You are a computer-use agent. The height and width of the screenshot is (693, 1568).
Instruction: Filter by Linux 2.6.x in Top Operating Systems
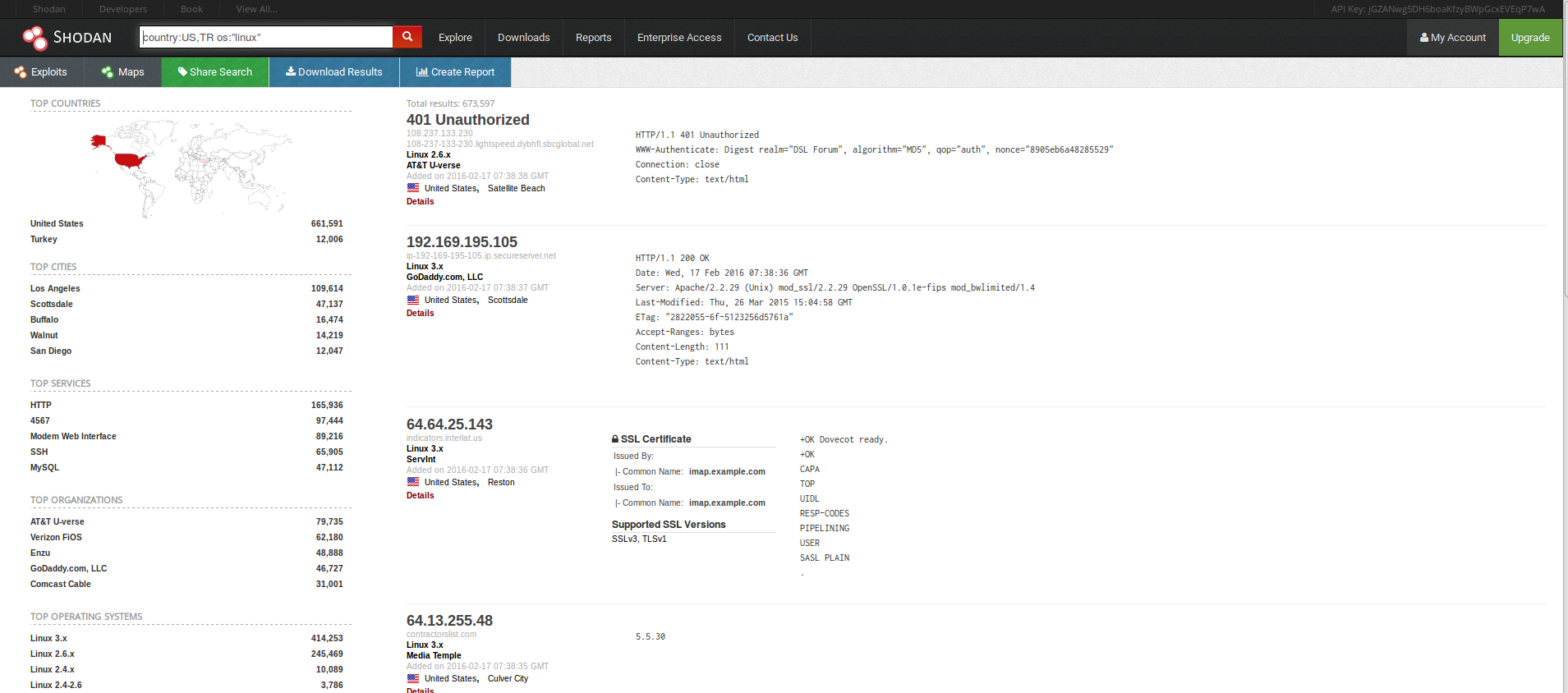52,654
